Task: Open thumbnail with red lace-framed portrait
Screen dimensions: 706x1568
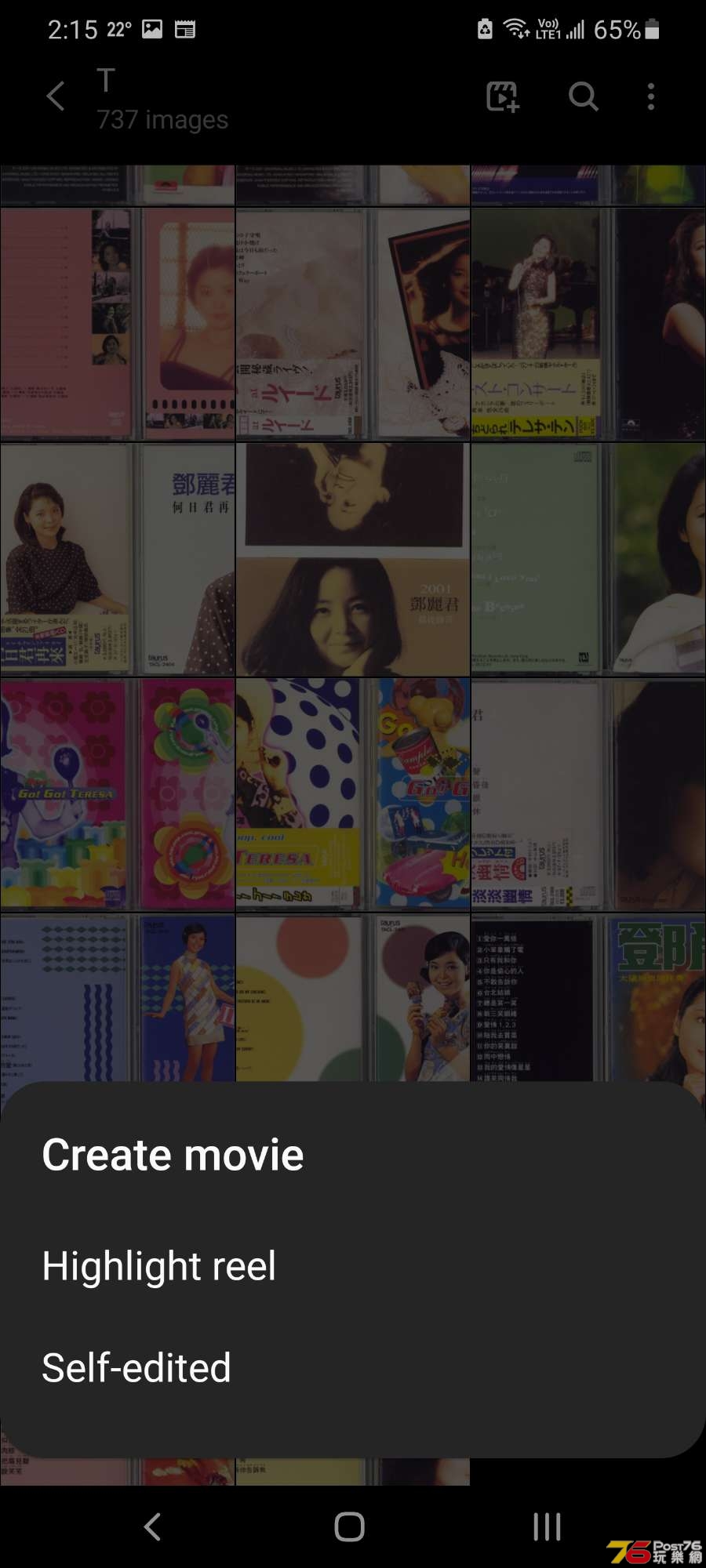Action: point(353,324)
